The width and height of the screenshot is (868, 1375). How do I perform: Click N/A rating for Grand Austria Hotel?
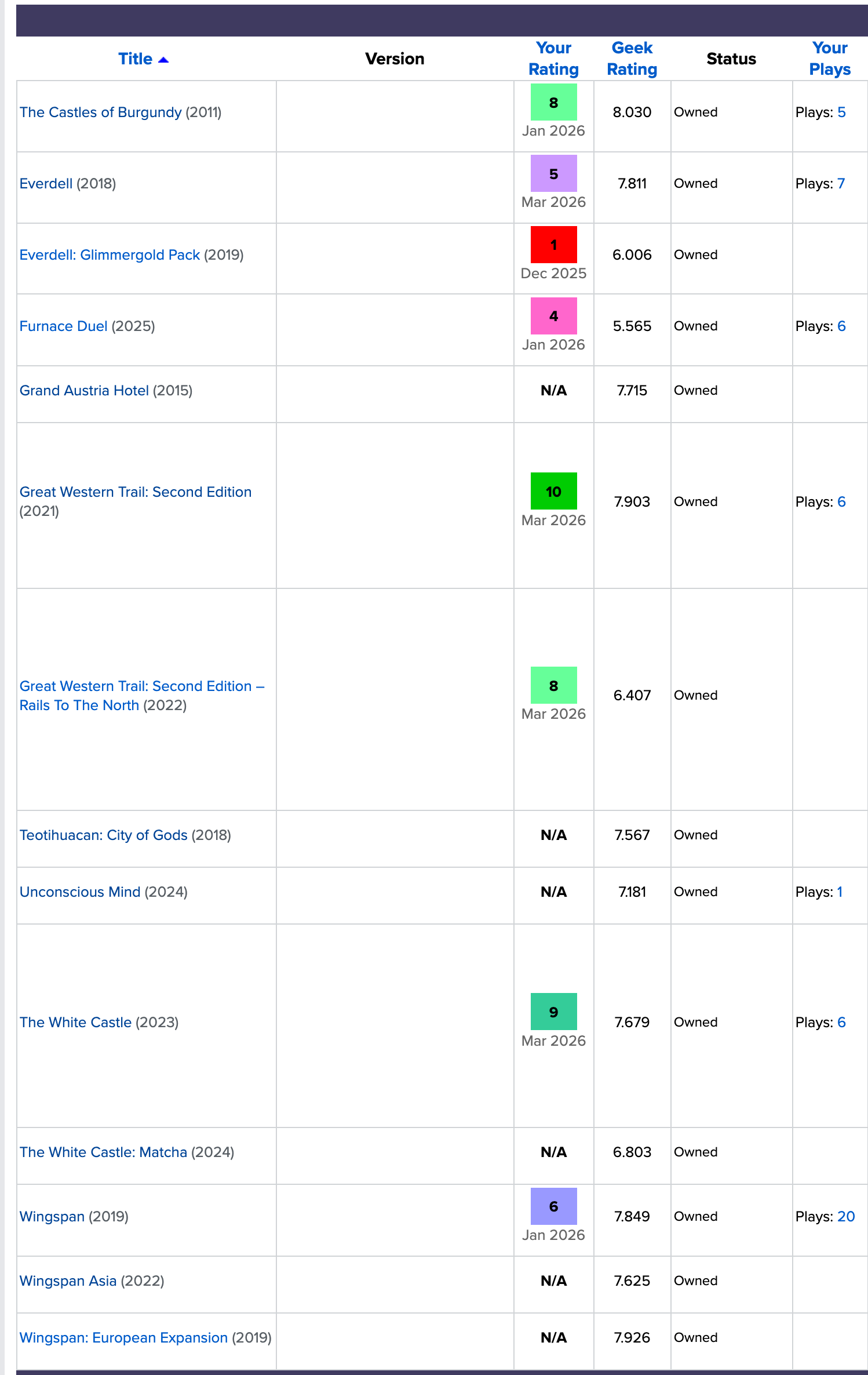(x=553, y=391)
